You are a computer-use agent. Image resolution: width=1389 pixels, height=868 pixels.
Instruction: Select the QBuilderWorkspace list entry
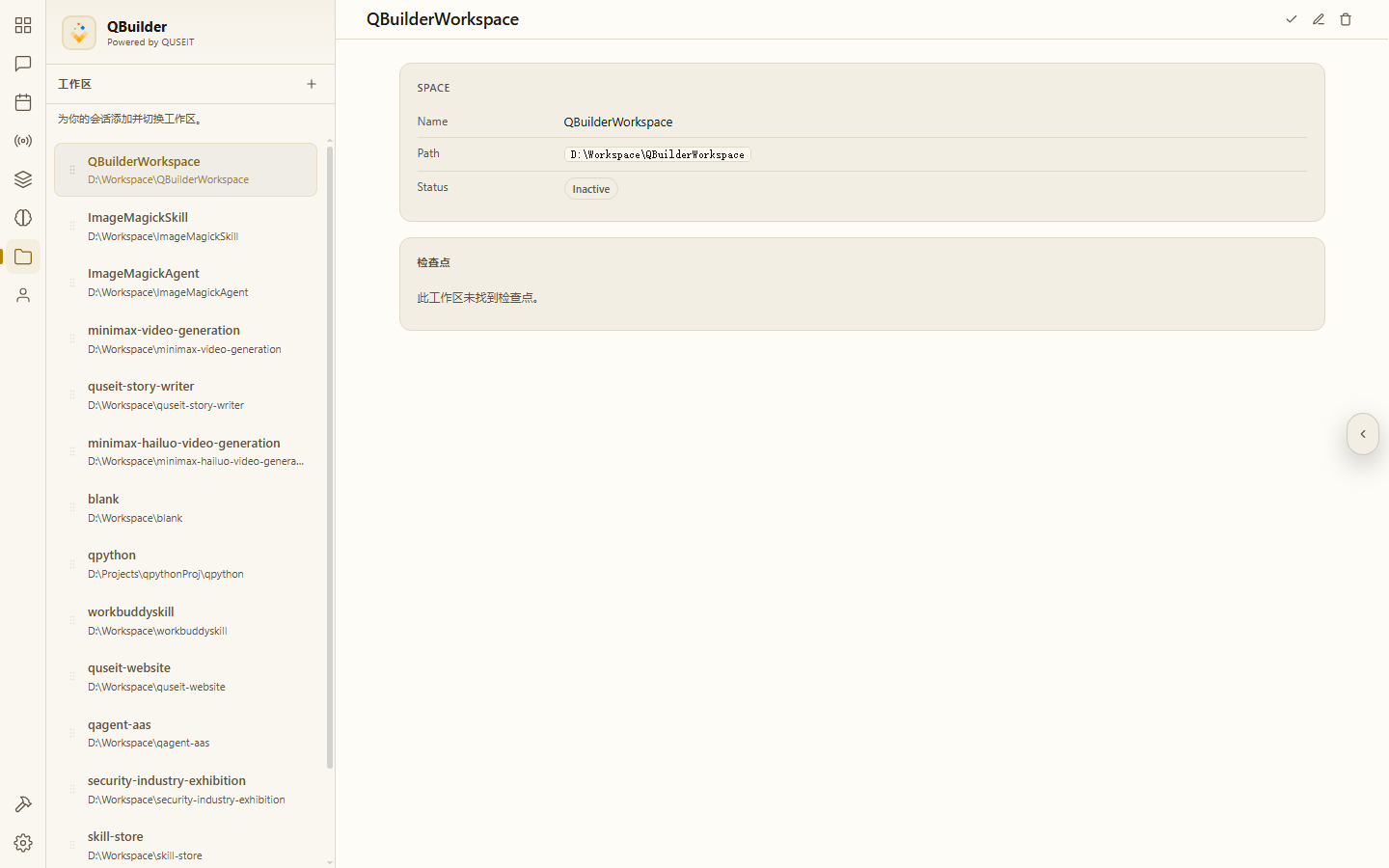tap(185, 170)
